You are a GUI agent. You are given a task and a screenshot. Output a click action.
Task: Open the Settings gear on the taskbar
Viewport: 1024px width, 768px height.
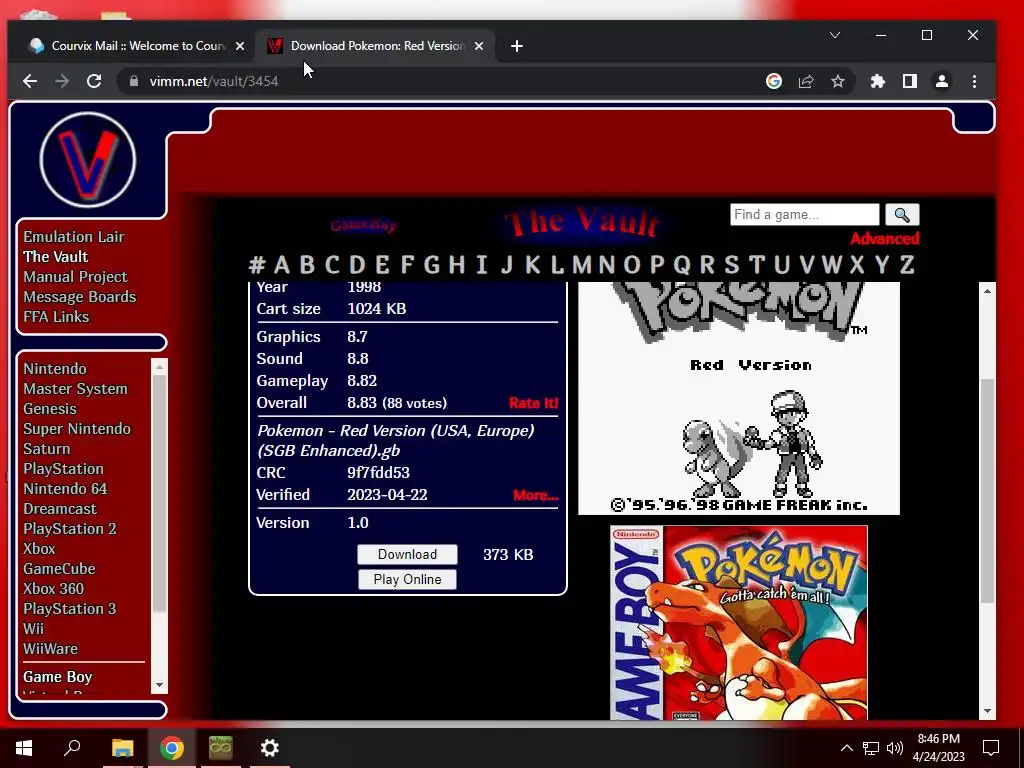[270, 748]
